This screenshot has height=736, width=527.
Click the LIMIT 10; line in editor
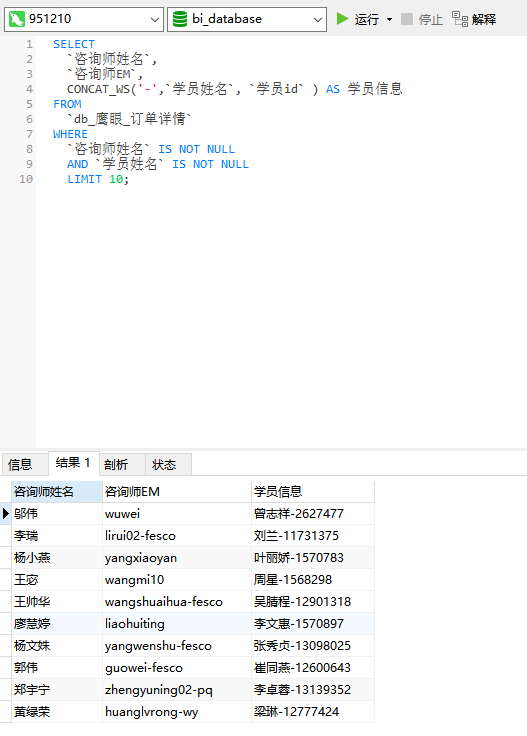(x=98, y=179)
